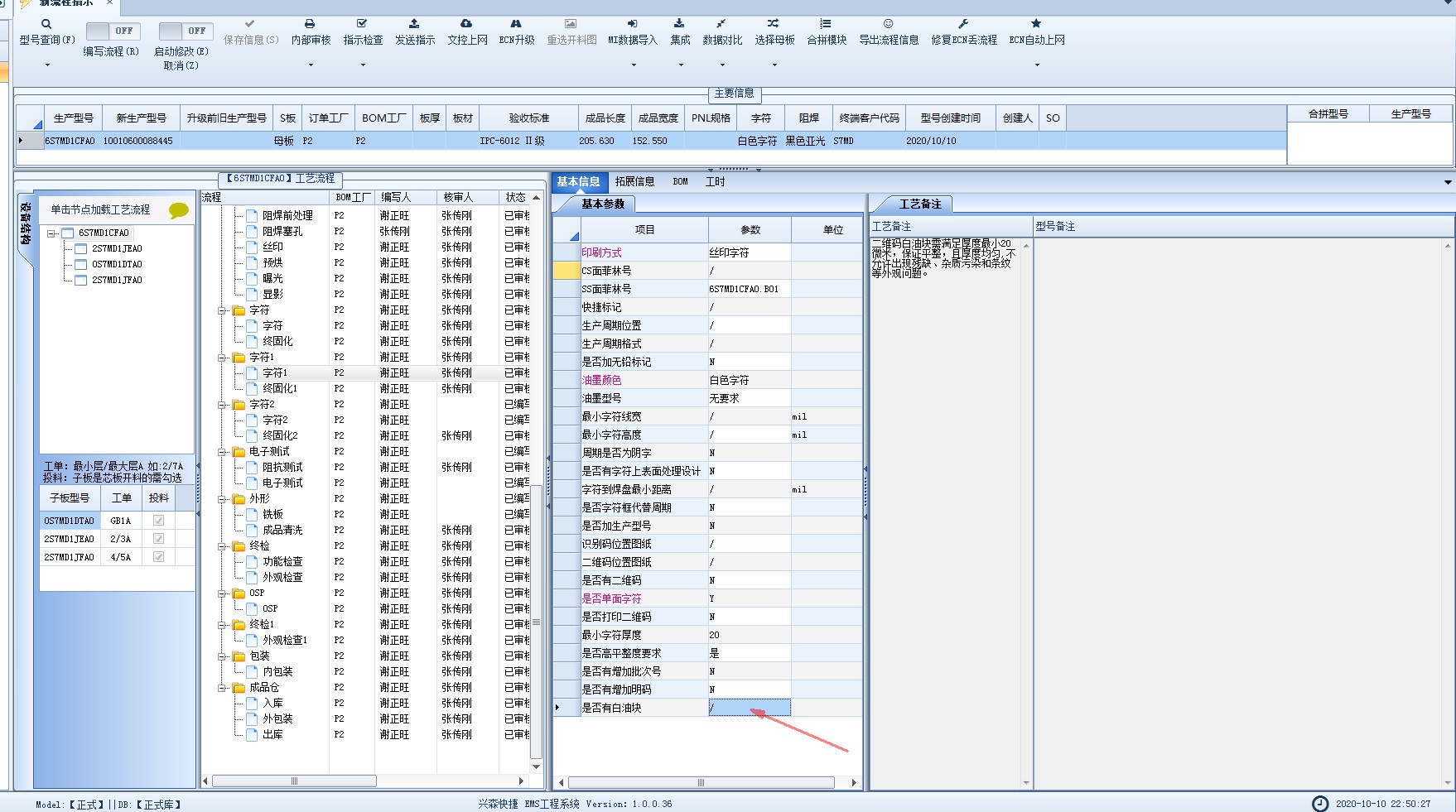Collapse the 字符2 process group
Viewport: 1456px width, 812px height.
point(222,405)
